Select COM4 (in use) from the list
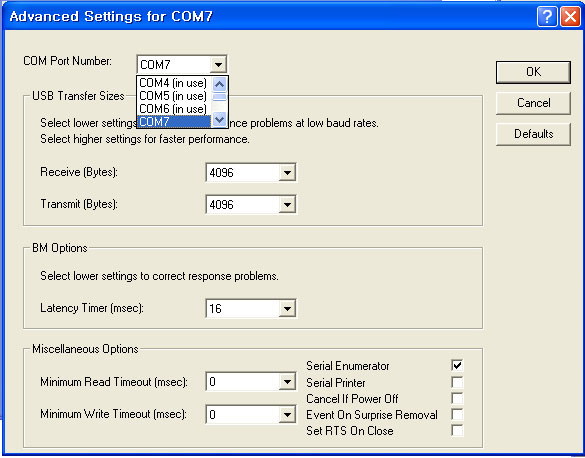 [x=174, y=83]
